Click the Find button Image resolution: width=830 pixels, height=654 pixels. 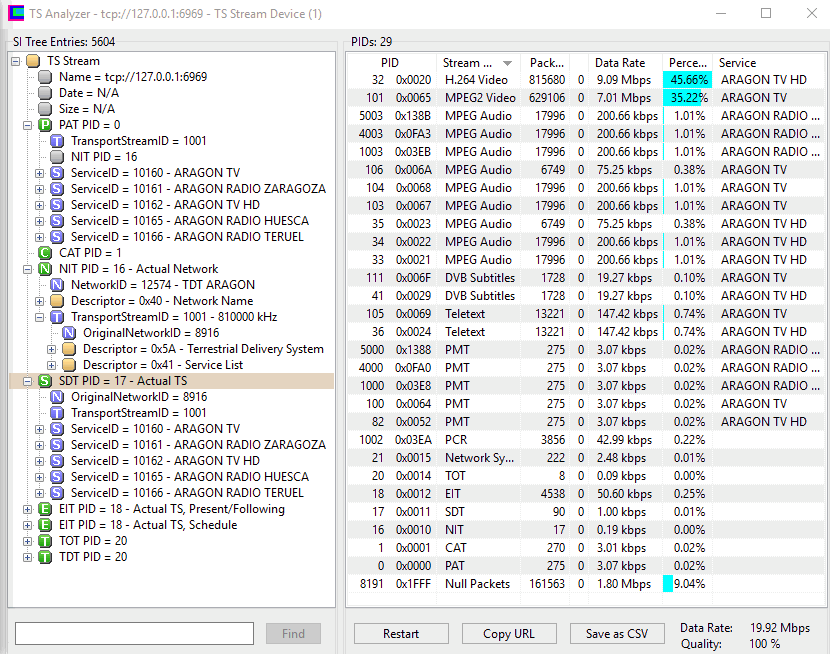(x=293, y=633)
